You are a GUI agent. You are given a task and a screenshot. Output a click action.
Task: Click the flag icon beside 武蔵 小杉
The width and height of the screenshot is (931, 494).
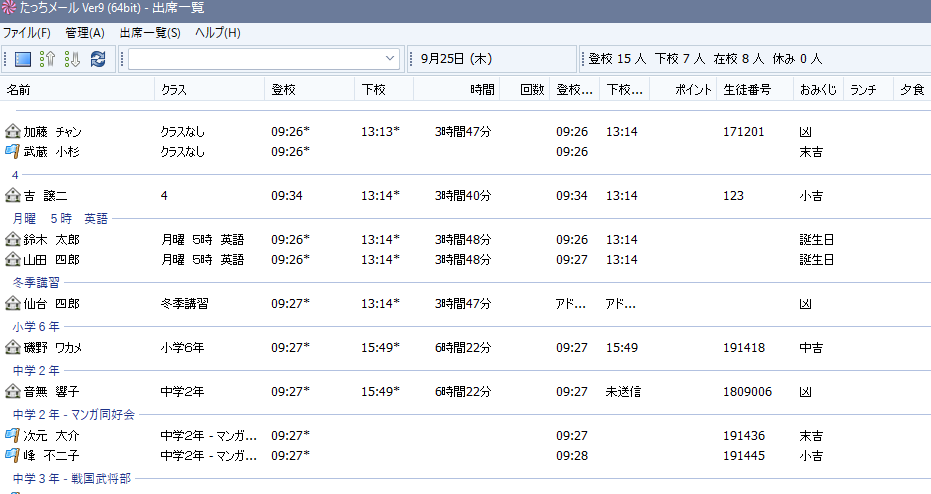(x=13, y=151)
